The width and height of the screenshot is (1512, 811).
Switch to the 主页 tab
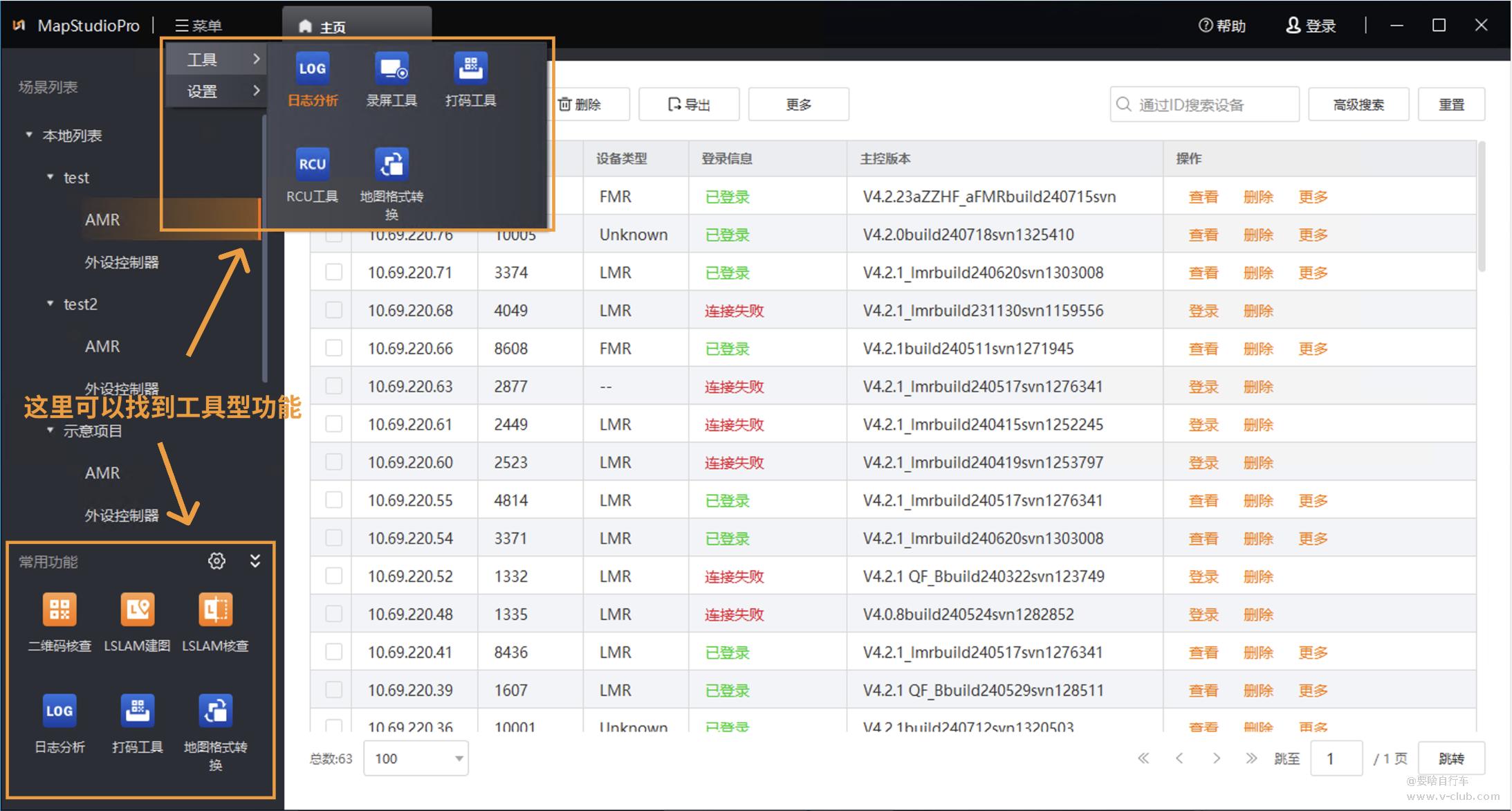point(357,27)
